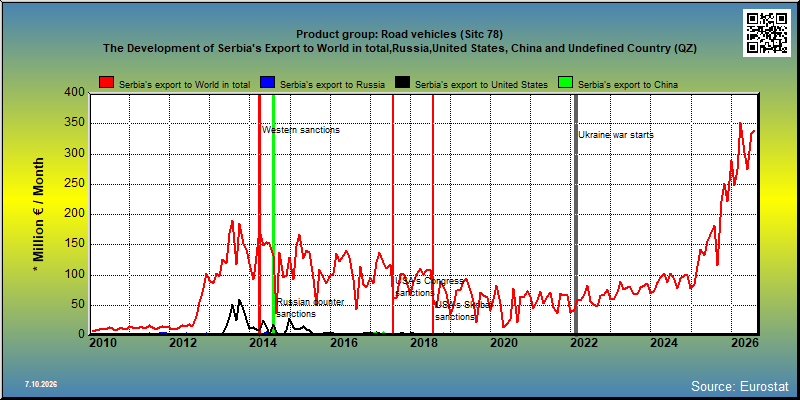Click x-axis year 2022

[583, 343]
